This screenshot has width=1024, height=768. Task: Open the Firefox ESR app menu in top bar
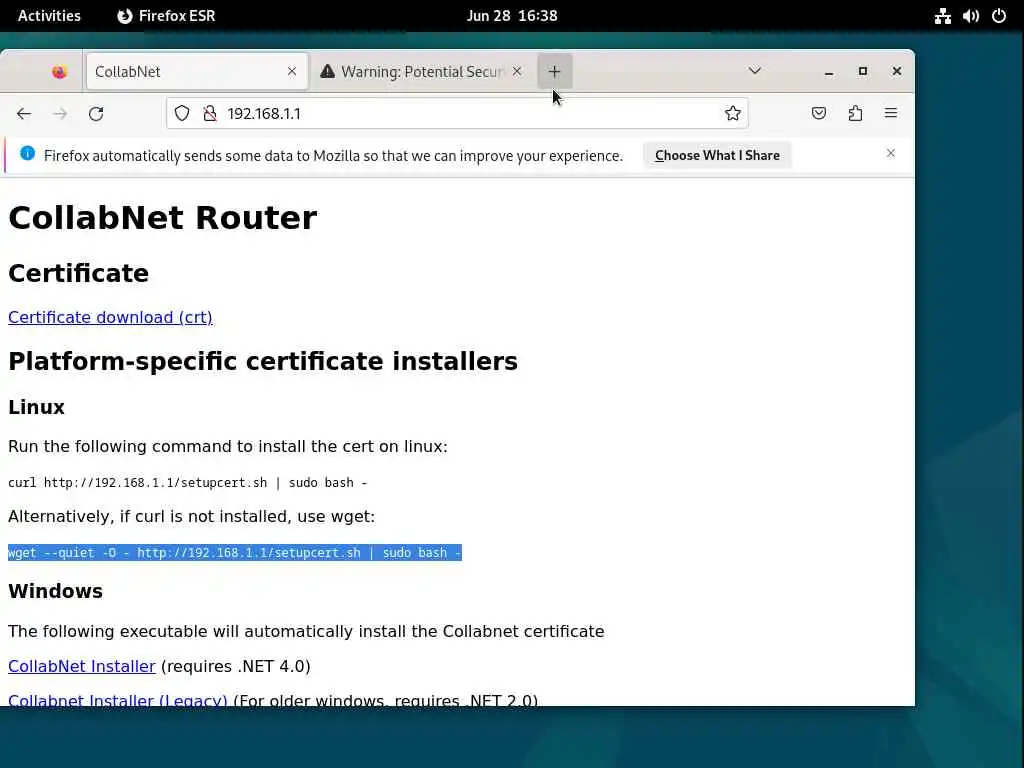pos(167,16)
